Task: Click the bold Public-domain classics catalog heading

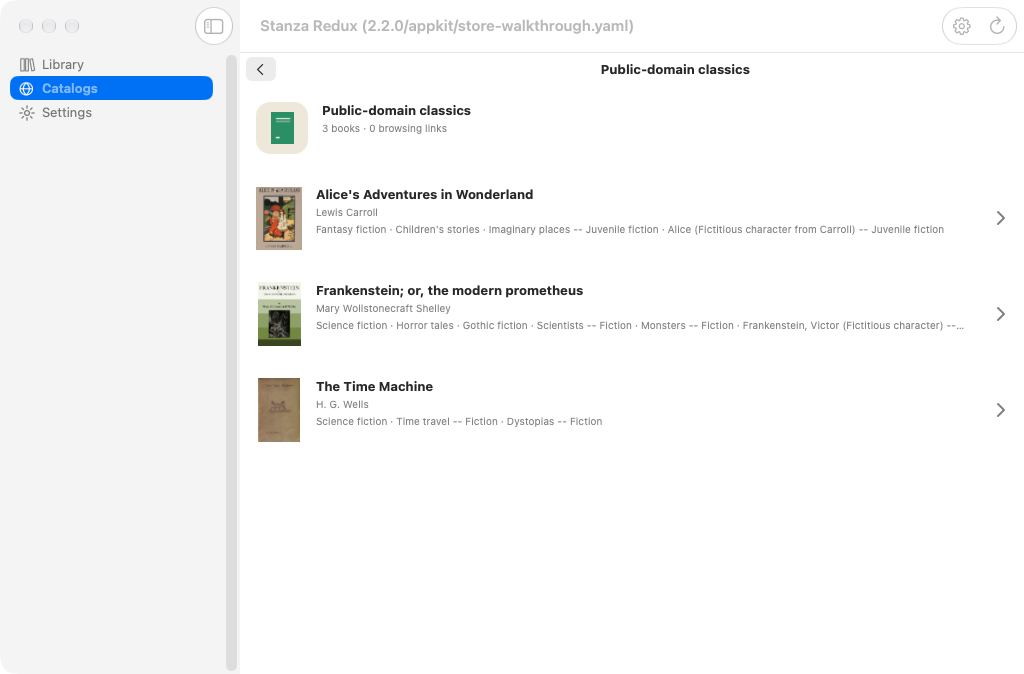Action: pyautogui.click(x=396, y=110)
